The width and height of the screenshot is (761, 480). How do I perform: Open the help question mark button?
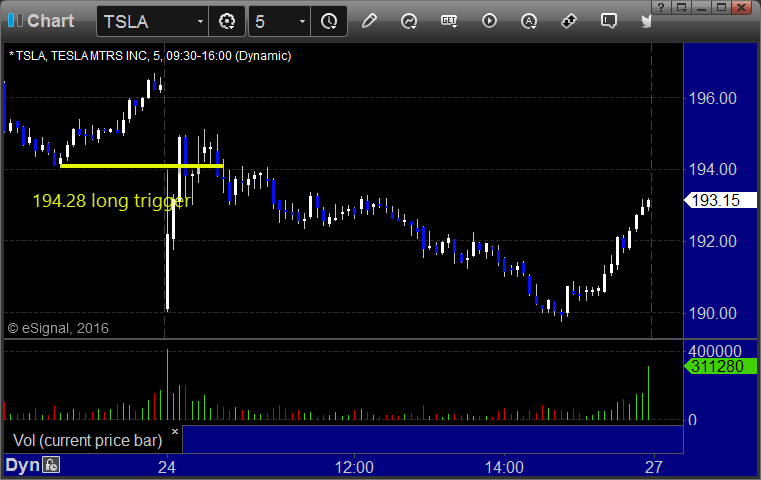coord(661,7)
